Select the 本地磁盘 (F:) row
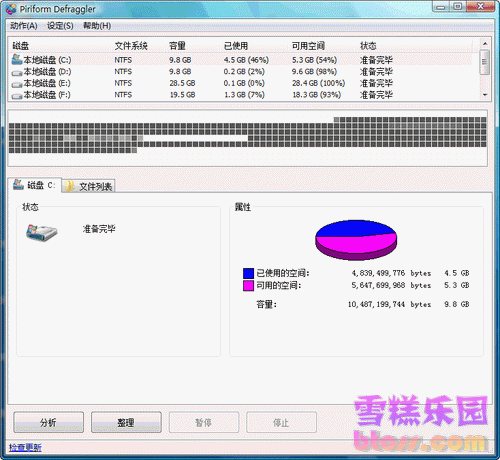The image size is (500, 460). [241, 95]
